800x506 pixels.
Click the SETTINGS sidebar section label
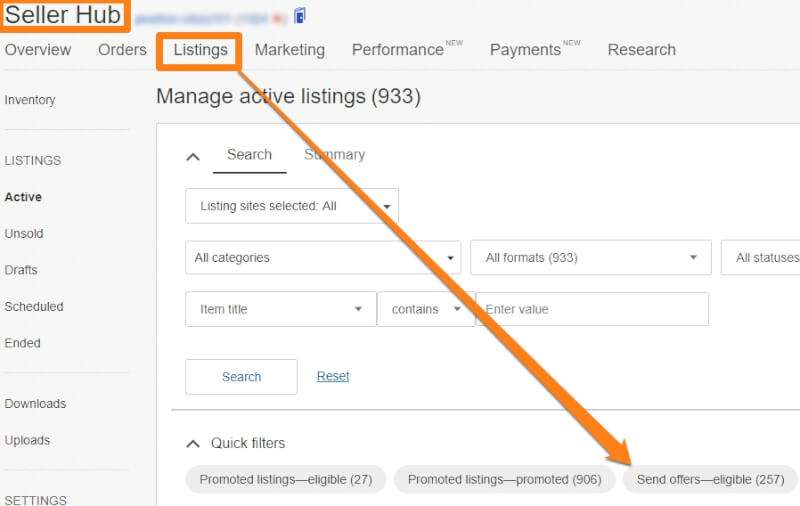click(36, 500)
